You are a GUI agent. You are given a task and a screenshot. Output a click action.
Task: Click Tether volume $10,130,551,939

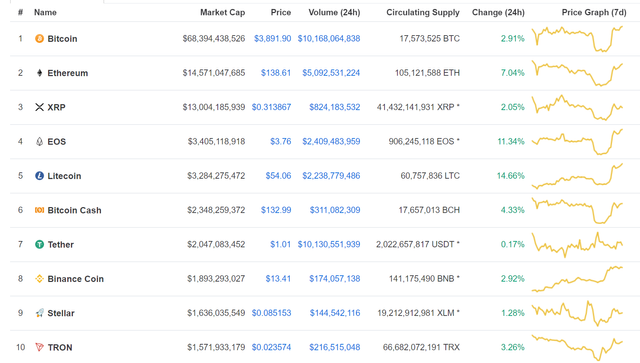[x=329, y=245]
